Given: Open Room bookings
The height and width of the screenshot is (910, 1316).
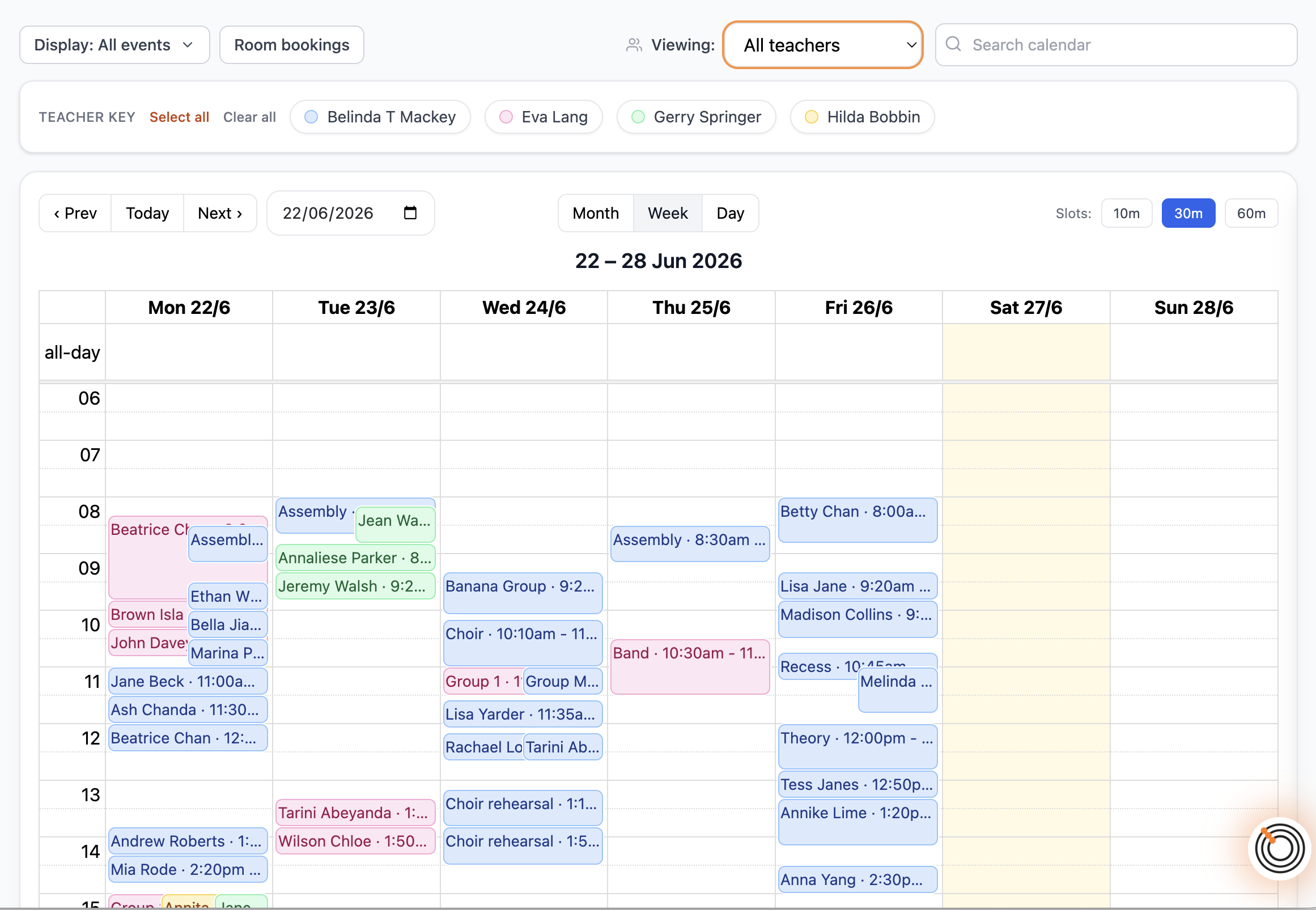Looking at the screenshot, I should 291,44.
